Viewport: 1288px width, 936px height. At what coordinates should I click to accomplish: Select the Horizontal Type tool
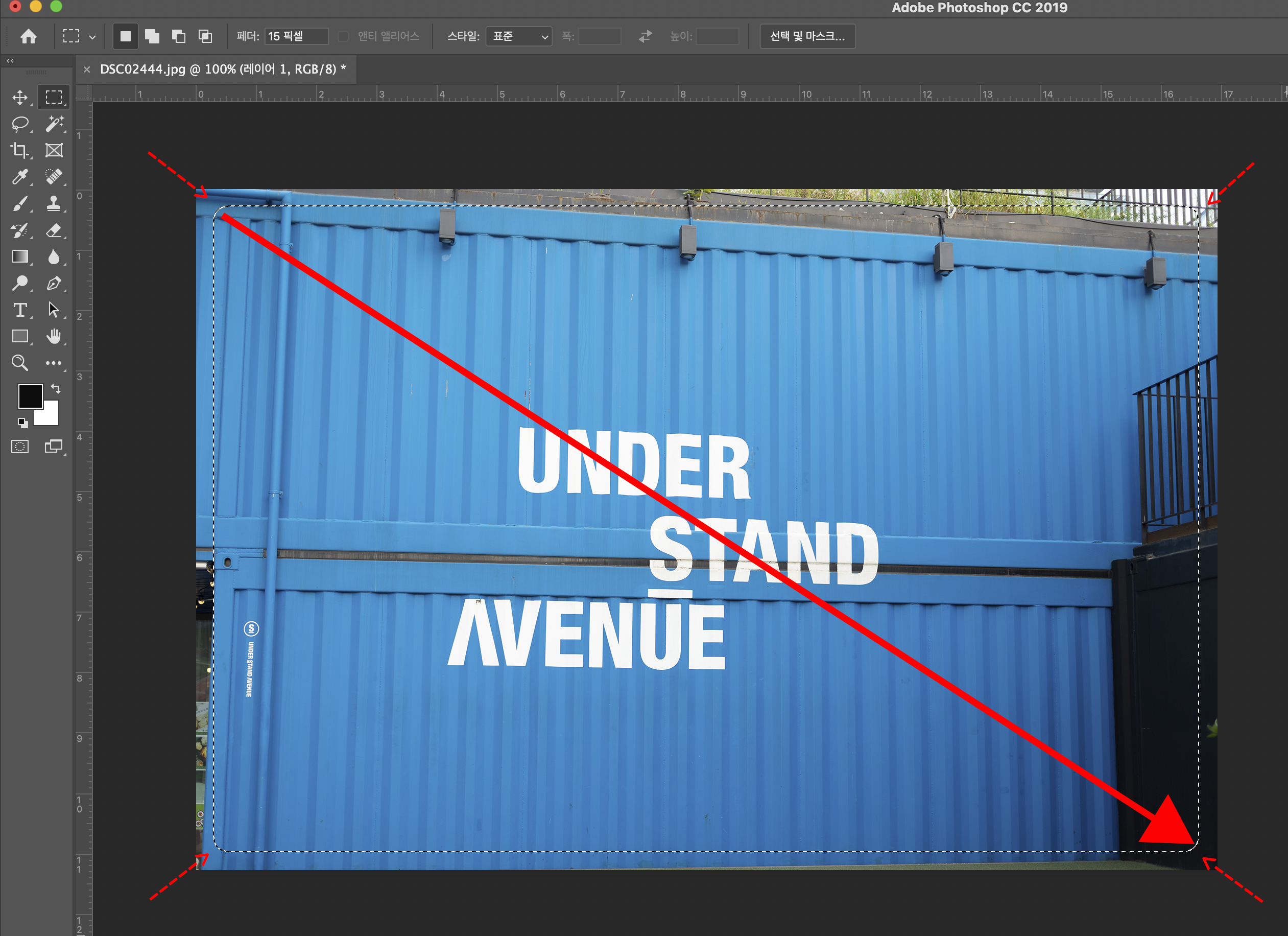pyautogui.click(x=20, y=310)
